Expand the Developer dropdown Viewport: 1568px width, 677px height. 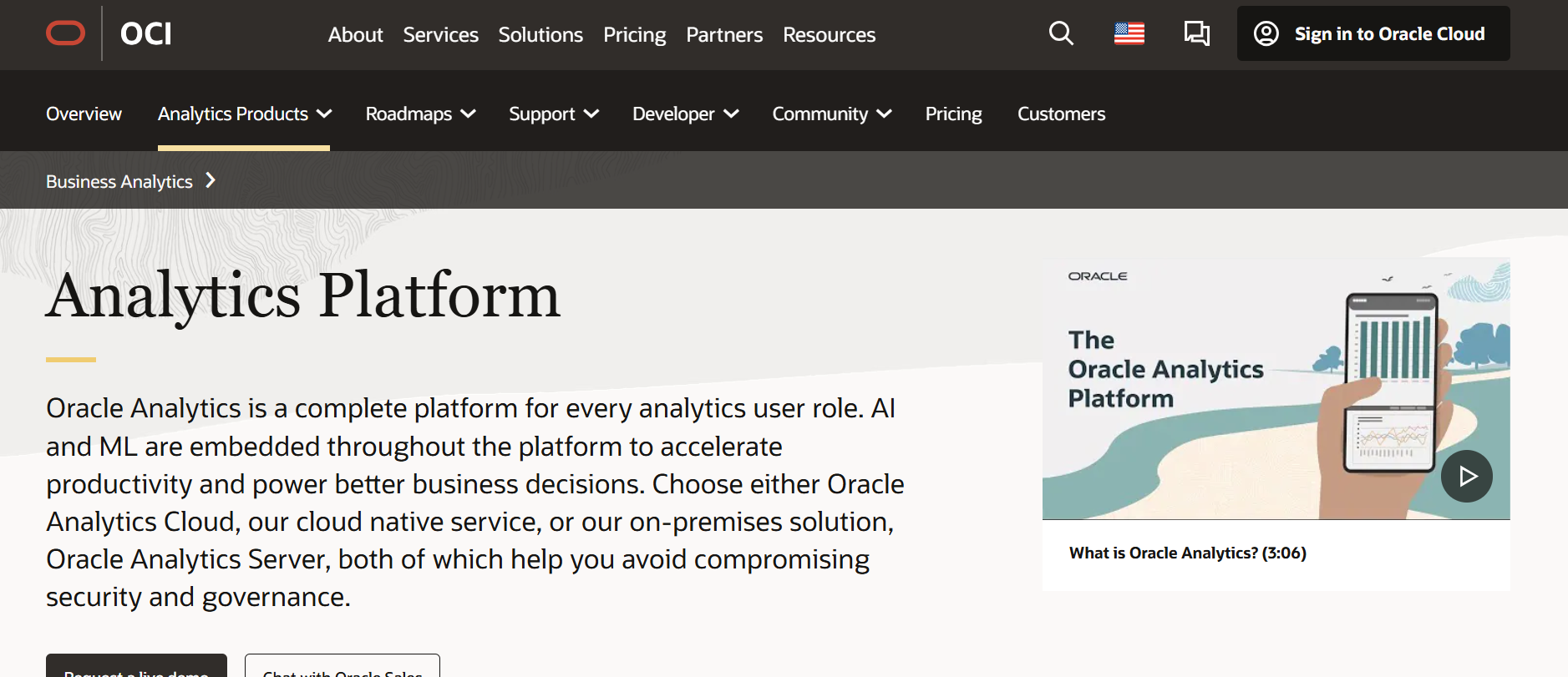tap(685, 114)
